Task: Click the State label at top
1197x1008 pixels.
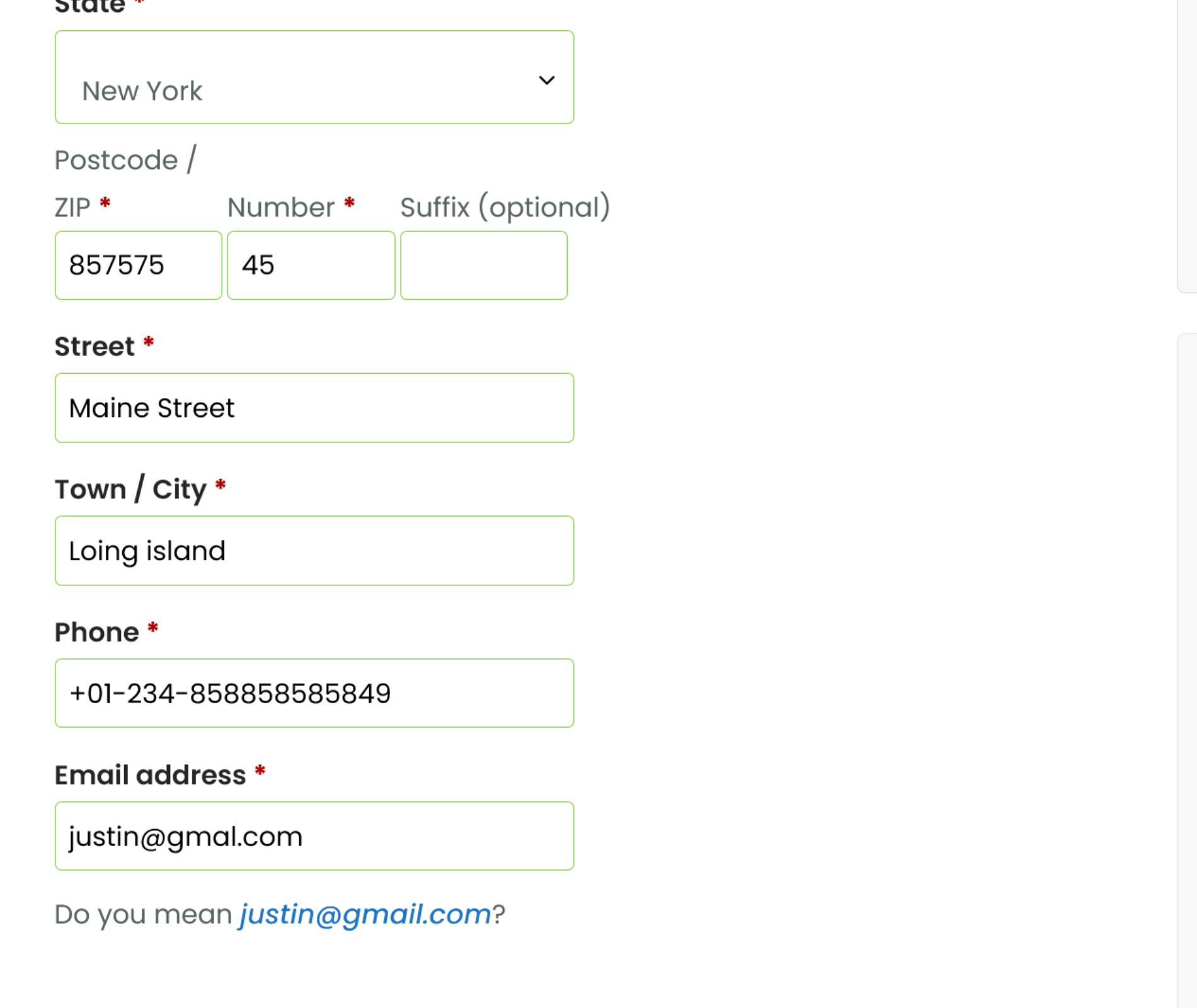Action: click(x=90, y=6)
